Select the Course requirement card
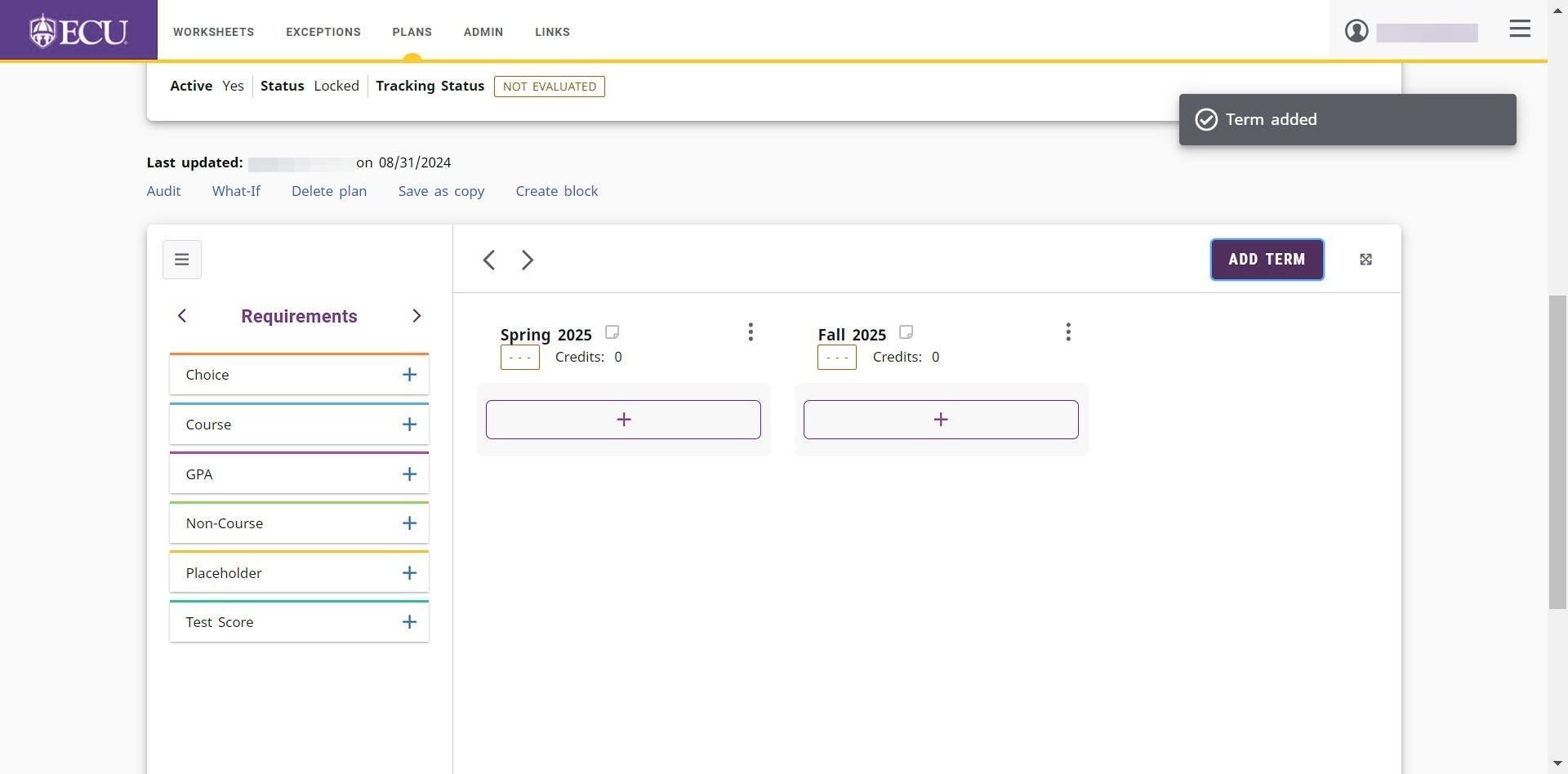The height and width of the screenshot is (774, 1568). pyautogui.click(x=299, y=424)
